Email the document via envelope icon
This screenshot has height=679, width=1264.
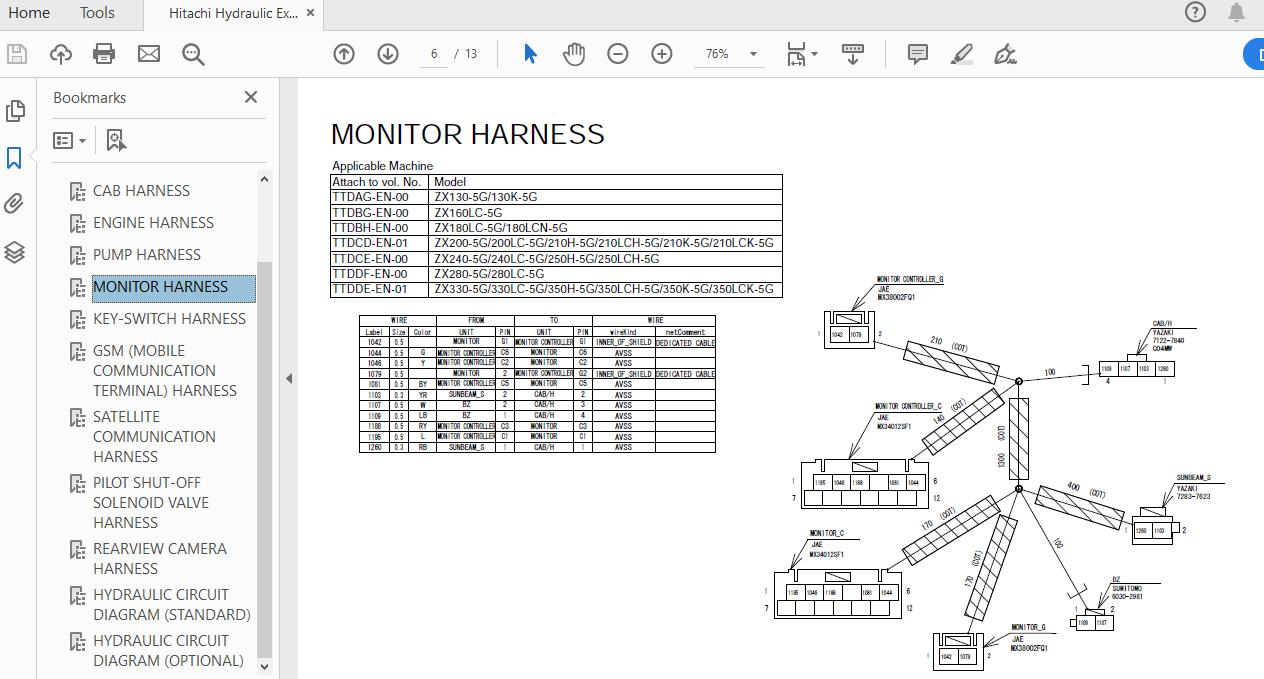(149, 54)
